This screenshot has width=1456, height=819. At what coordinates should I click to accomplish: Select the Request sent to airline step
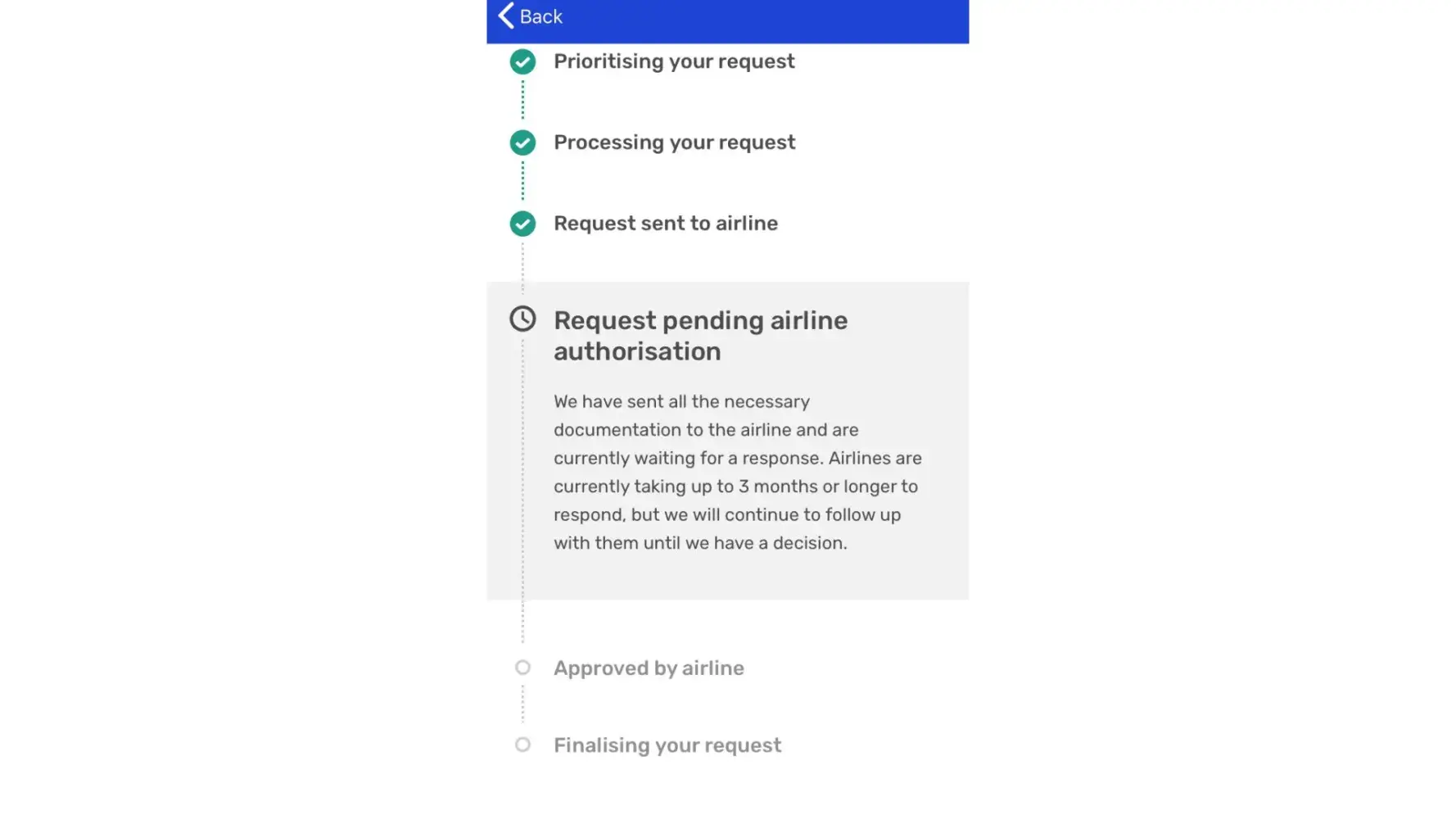(665, 224)
